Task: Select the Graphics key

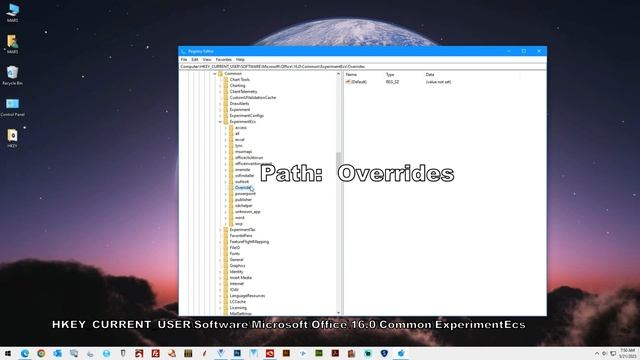Action: [237, 266]
